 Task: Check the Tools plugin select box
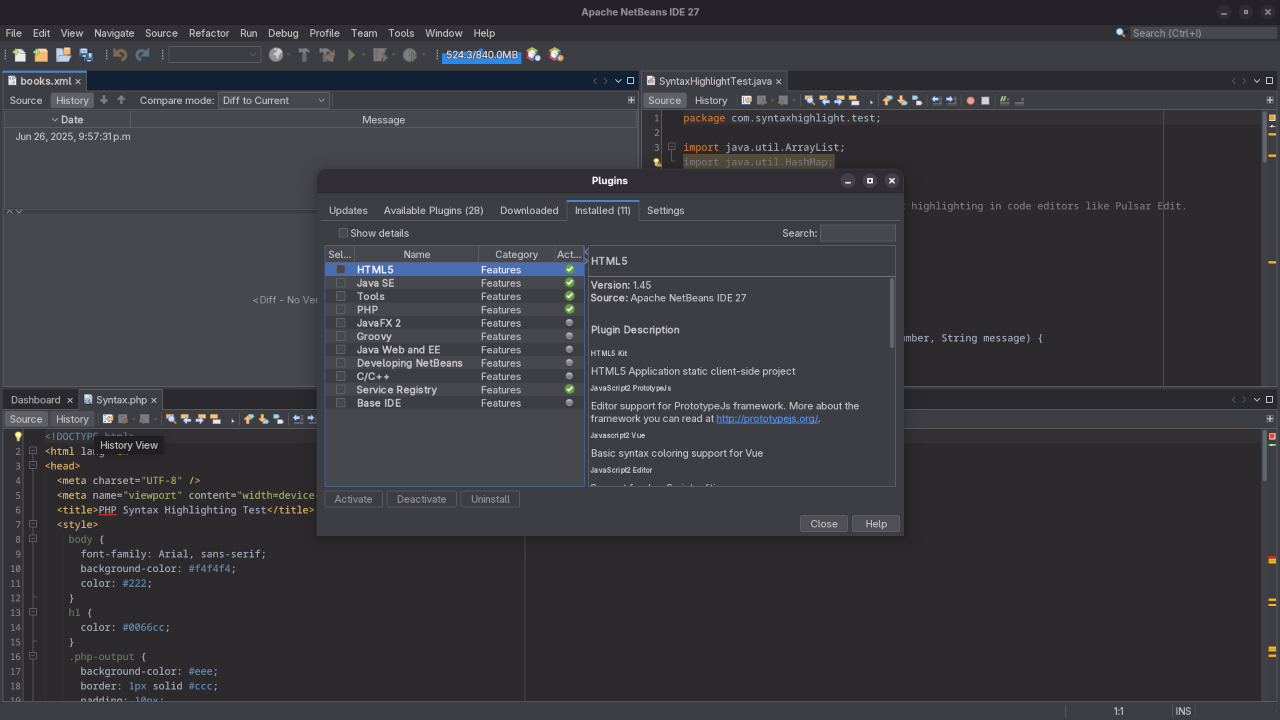coord(341,296)
